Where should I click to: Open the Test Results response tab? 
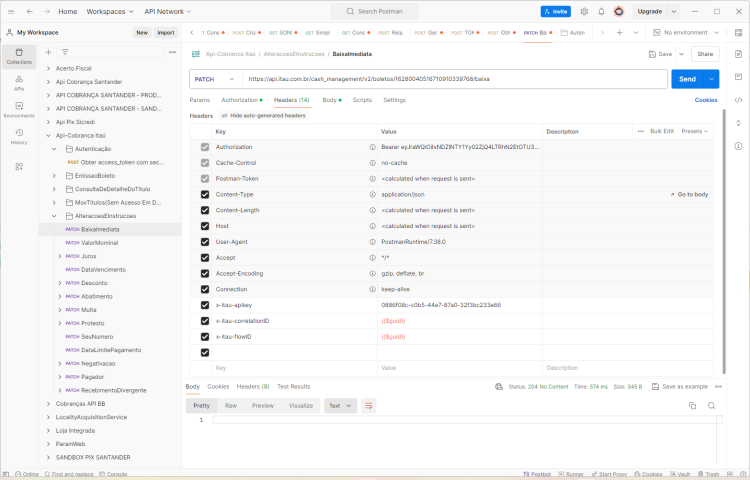(x=294, y=386)
